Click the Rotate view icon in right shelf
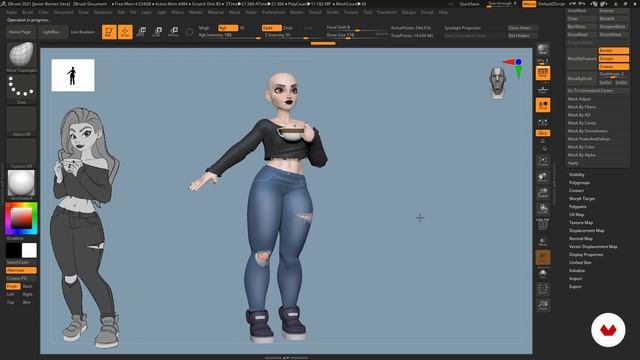 coord(542,209)
